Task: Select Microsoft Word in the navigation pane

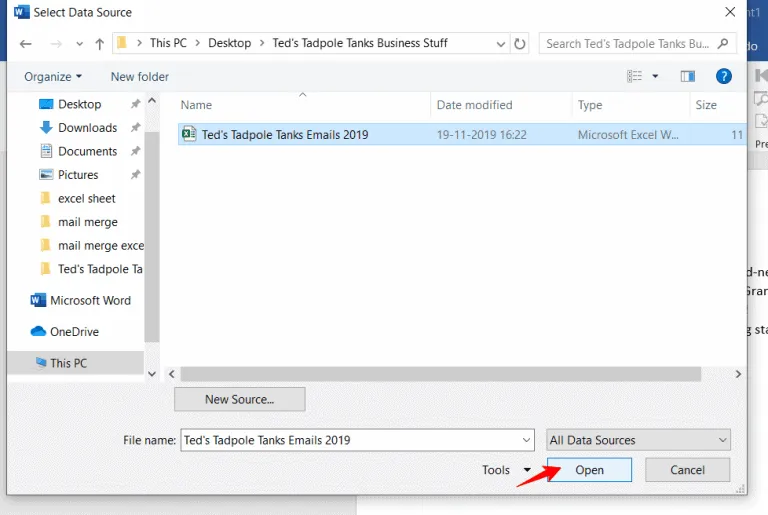Action: (x=90, y=300)
